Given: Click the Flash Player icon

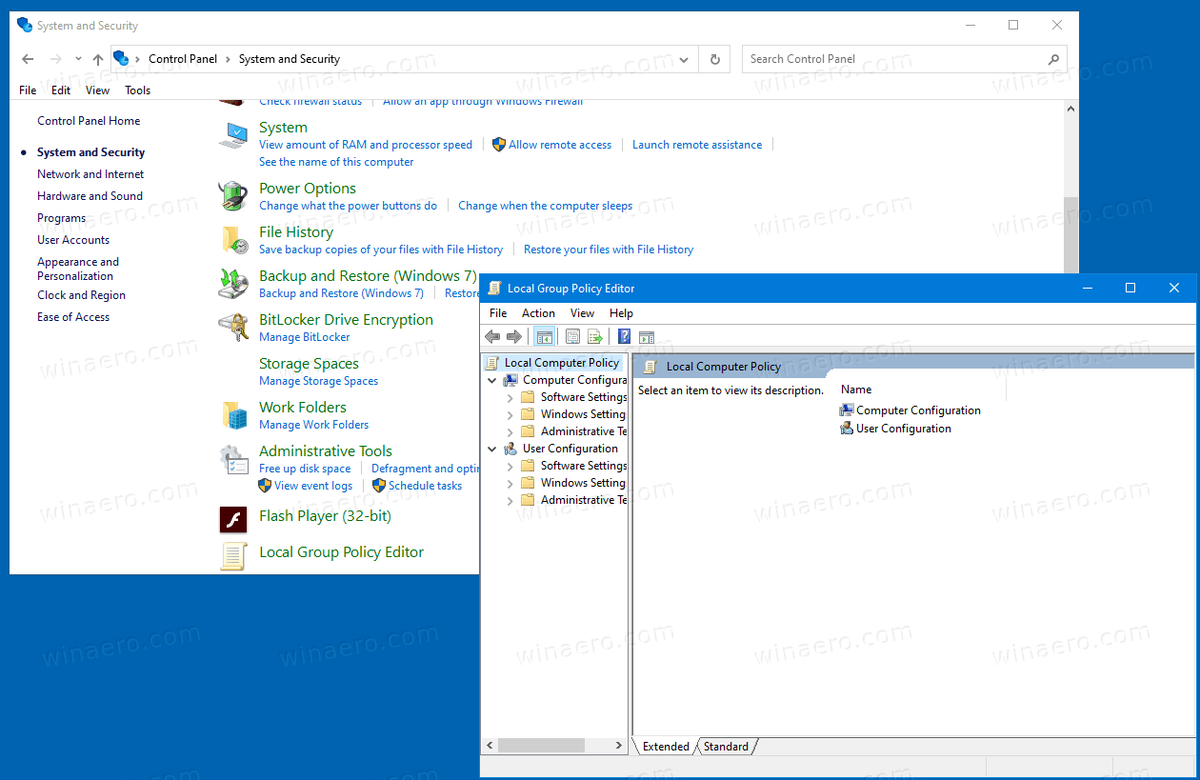Looking at the screenshot, I should (233, 519).
